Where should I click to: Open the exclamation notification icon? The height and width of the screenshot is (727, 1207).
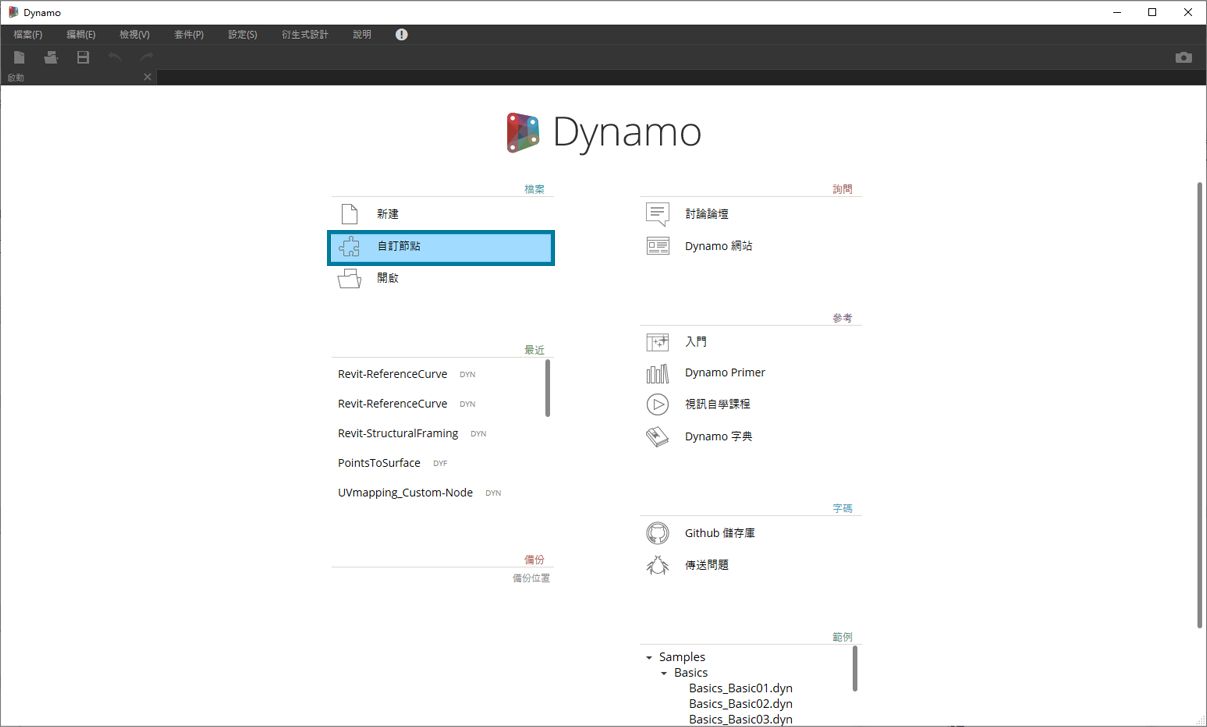pyautogui.click(x=402, y=34)
